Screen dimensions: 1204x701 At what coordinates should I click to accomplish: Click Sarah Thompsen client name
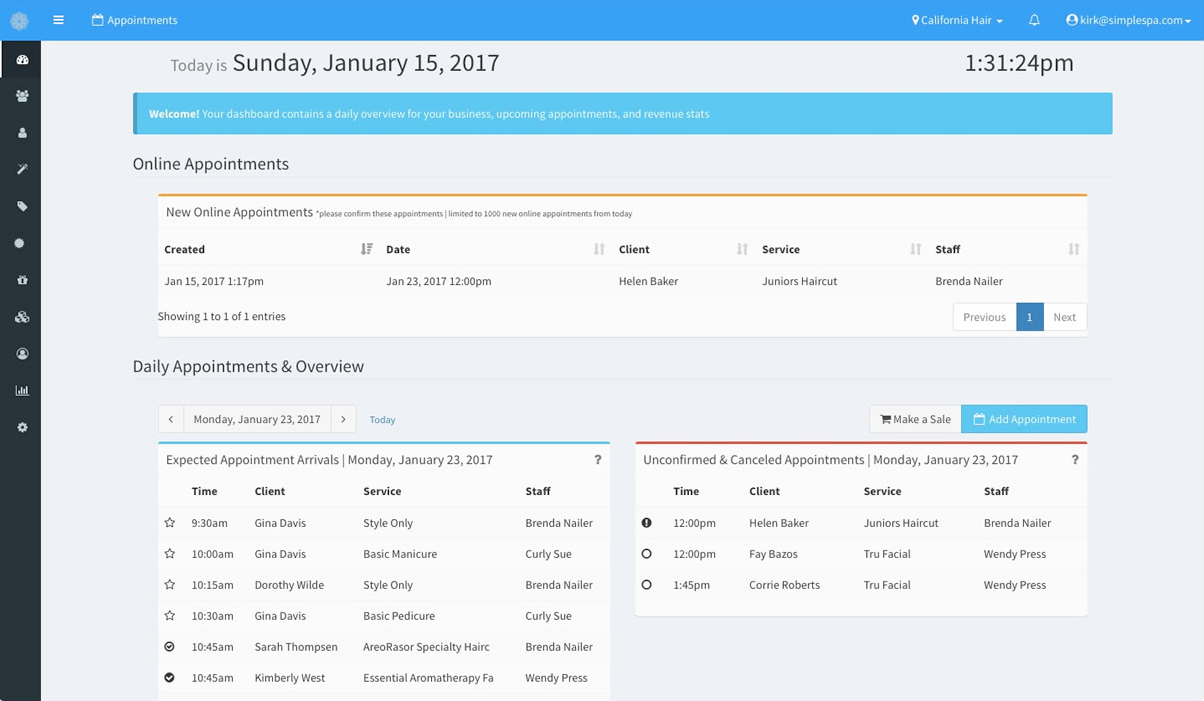(x=296, y=647)
